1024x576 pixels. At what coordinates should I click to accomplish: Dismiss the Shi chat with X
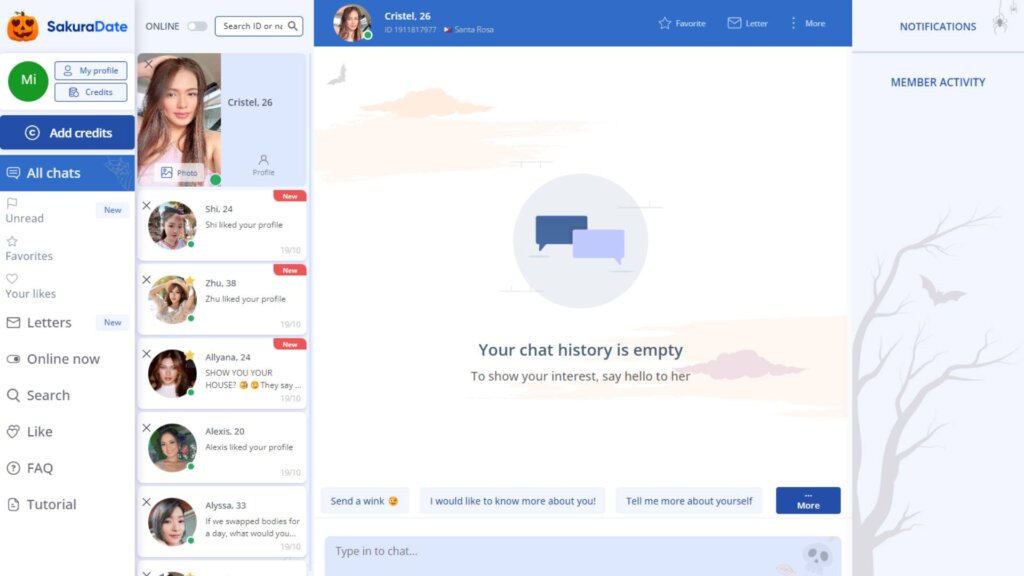[146, 206]
